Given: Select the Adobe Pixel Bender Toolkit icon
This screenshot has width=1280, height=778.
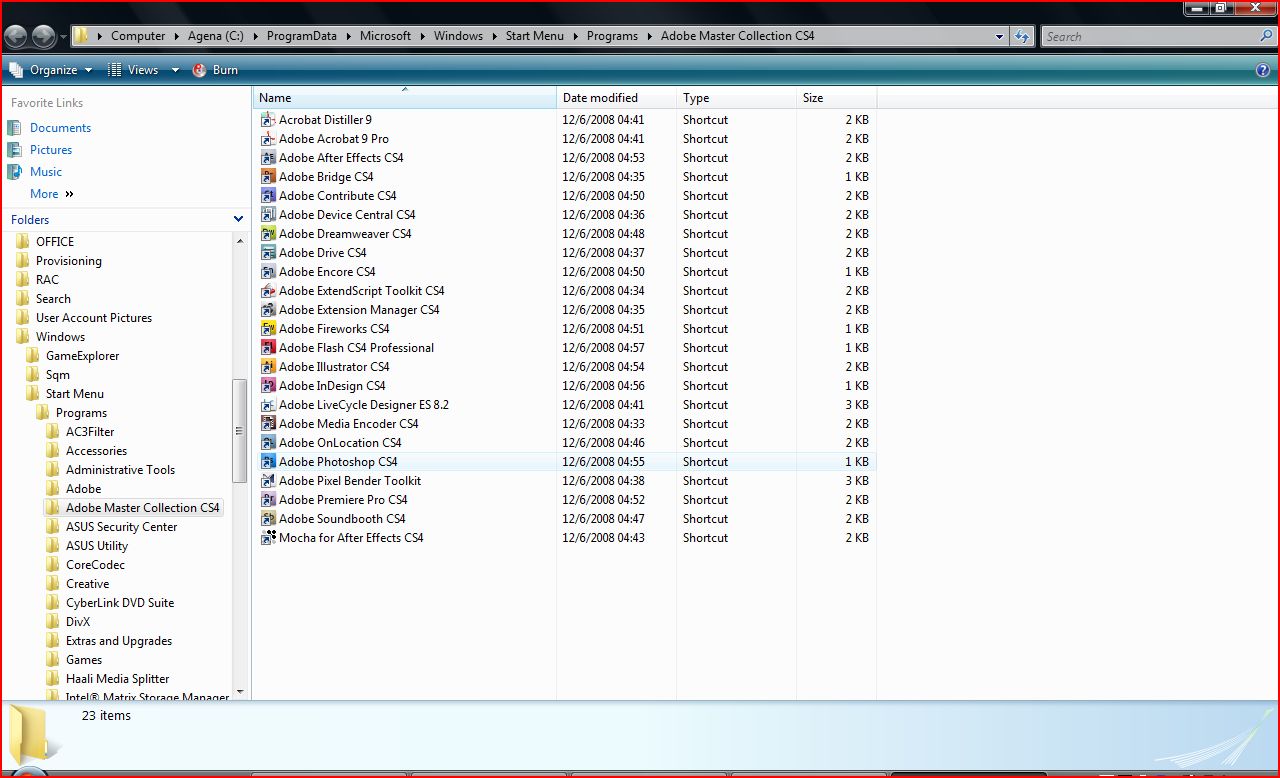Looking at the screenshot, I should [268, 480].
